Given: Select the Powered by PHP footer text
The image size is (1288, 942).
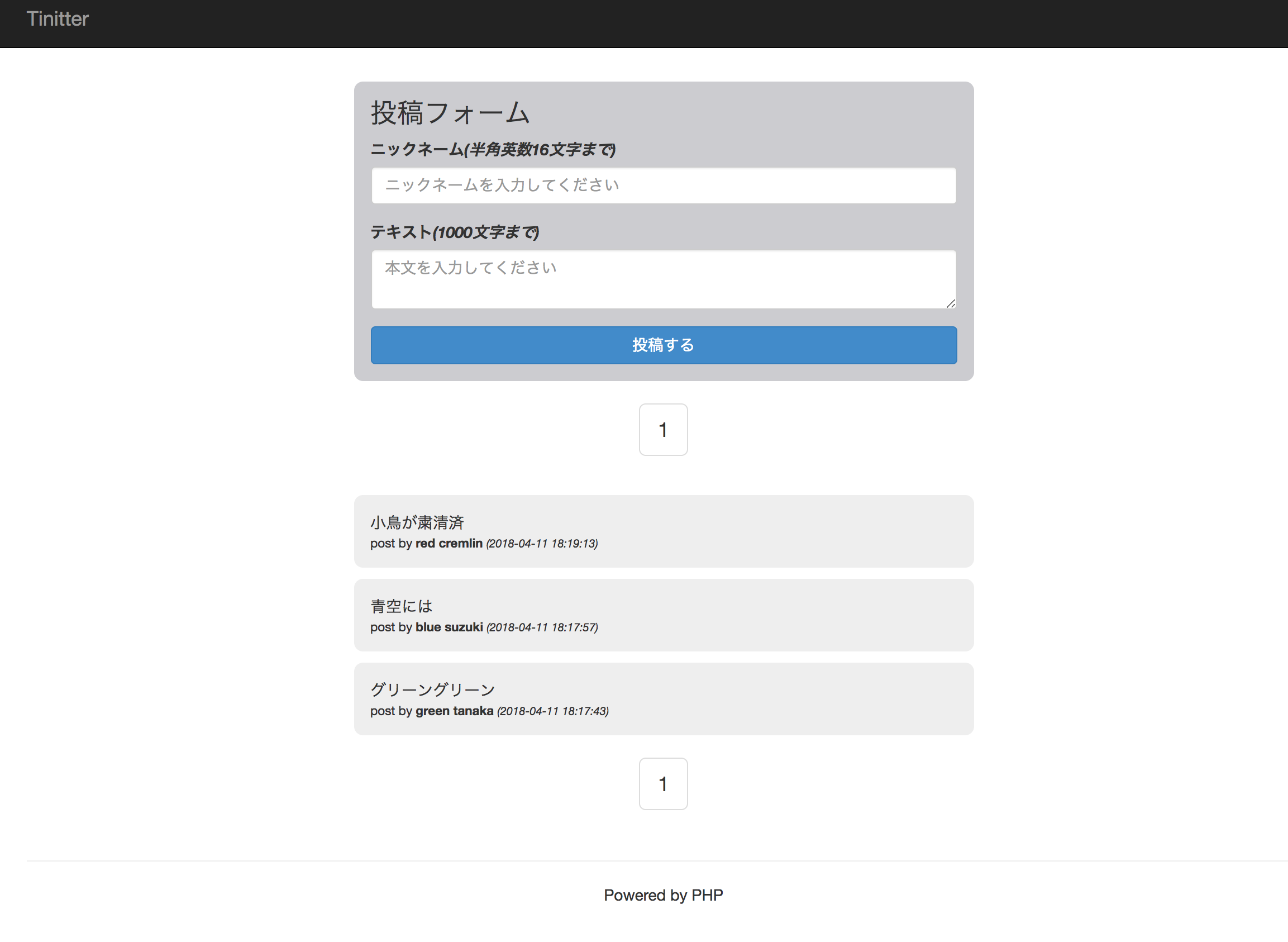Looking at the screenshot, I should click(664, 895).
